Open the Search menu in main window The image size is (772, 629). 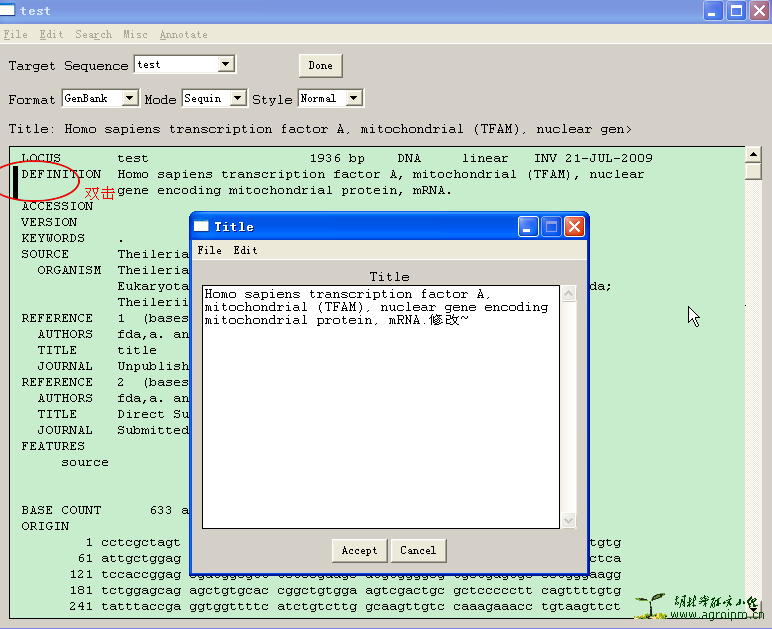(x=93, y=34)
